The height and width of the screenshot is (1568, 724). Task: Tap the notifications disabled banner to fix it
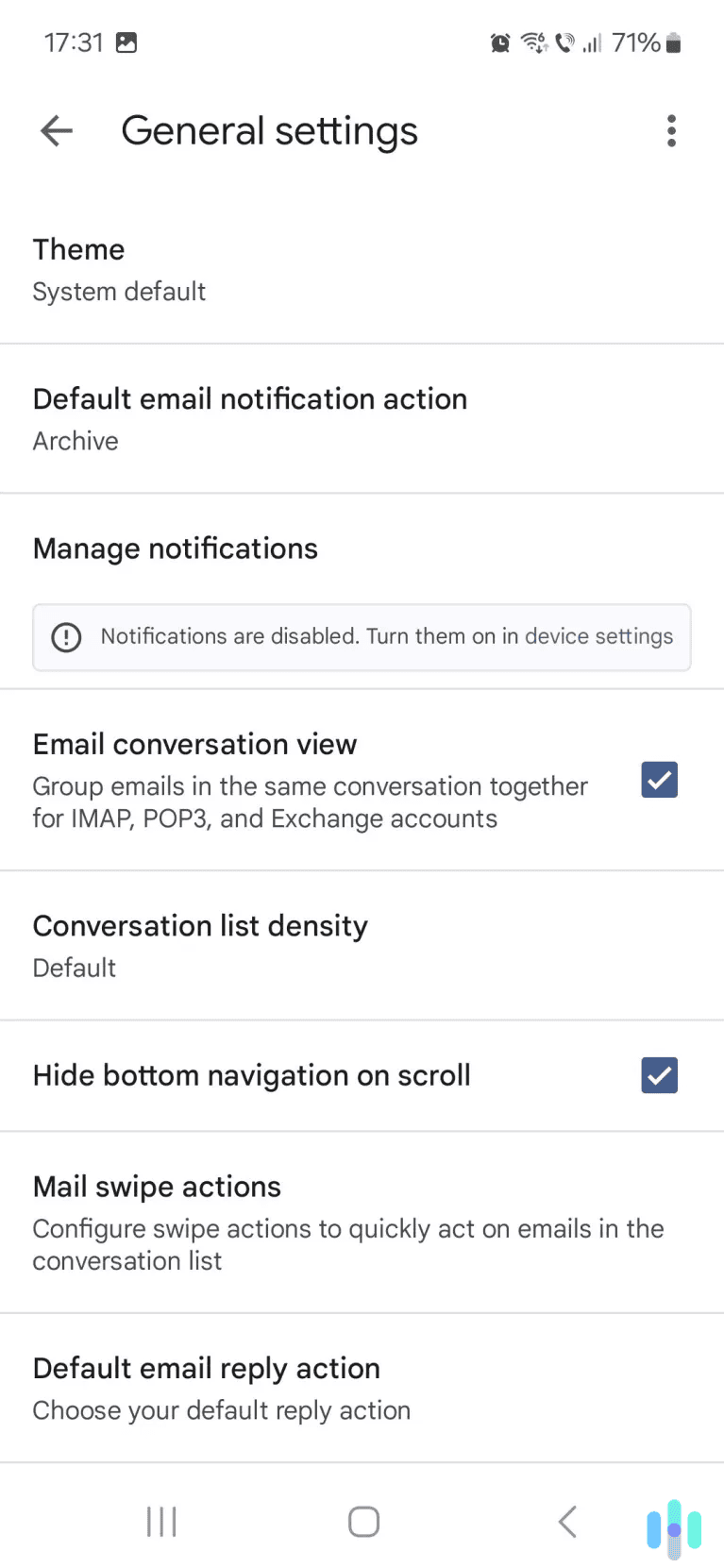coord(362,637)
